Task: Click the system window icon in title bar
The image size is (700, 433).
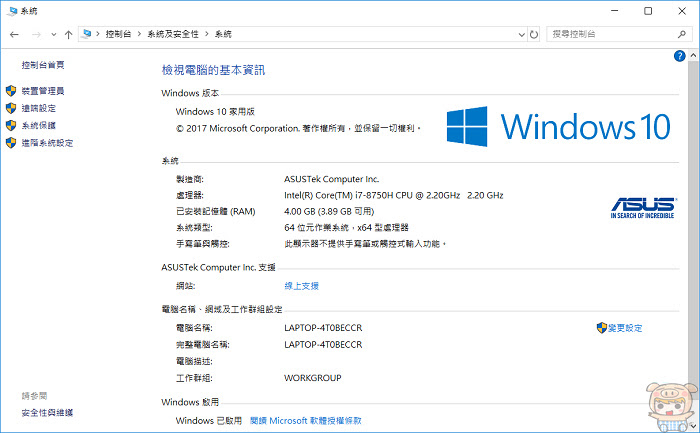Action: click(x=12, y=11)
